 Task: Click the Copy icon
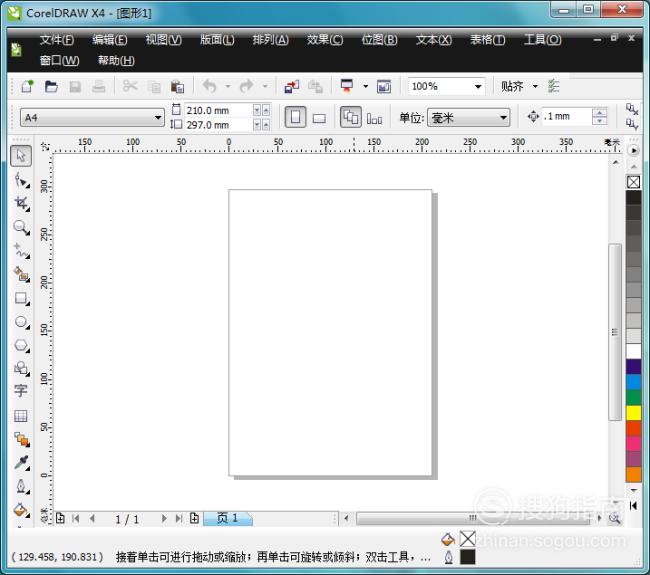click(x=155, y=87)
